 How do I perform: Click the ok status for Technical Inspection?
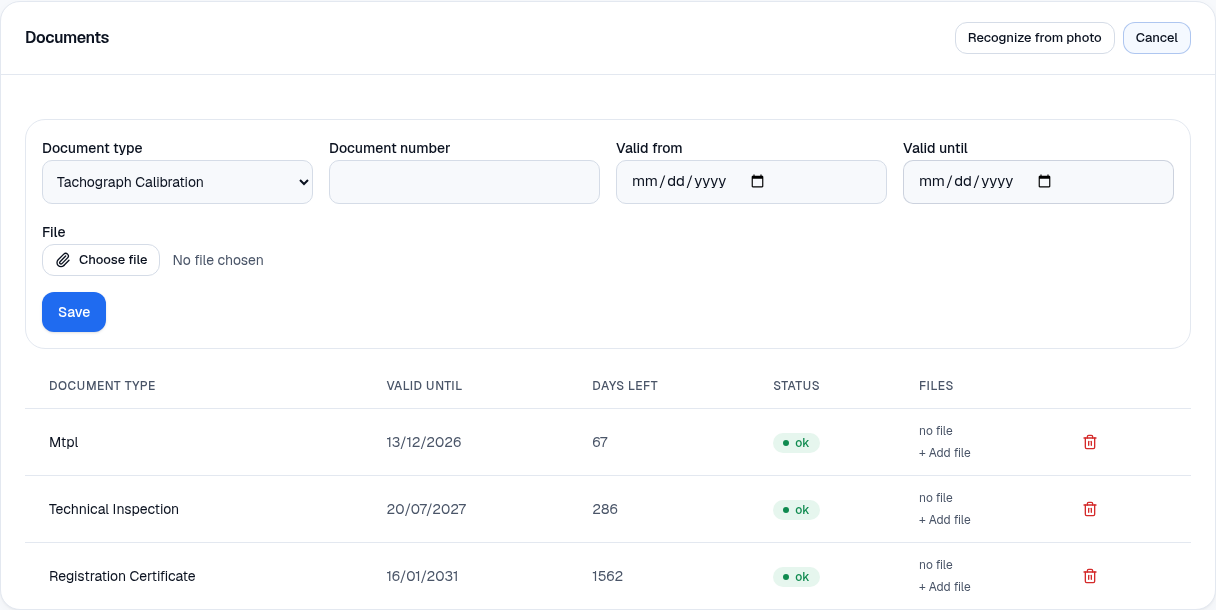[796, 510]
